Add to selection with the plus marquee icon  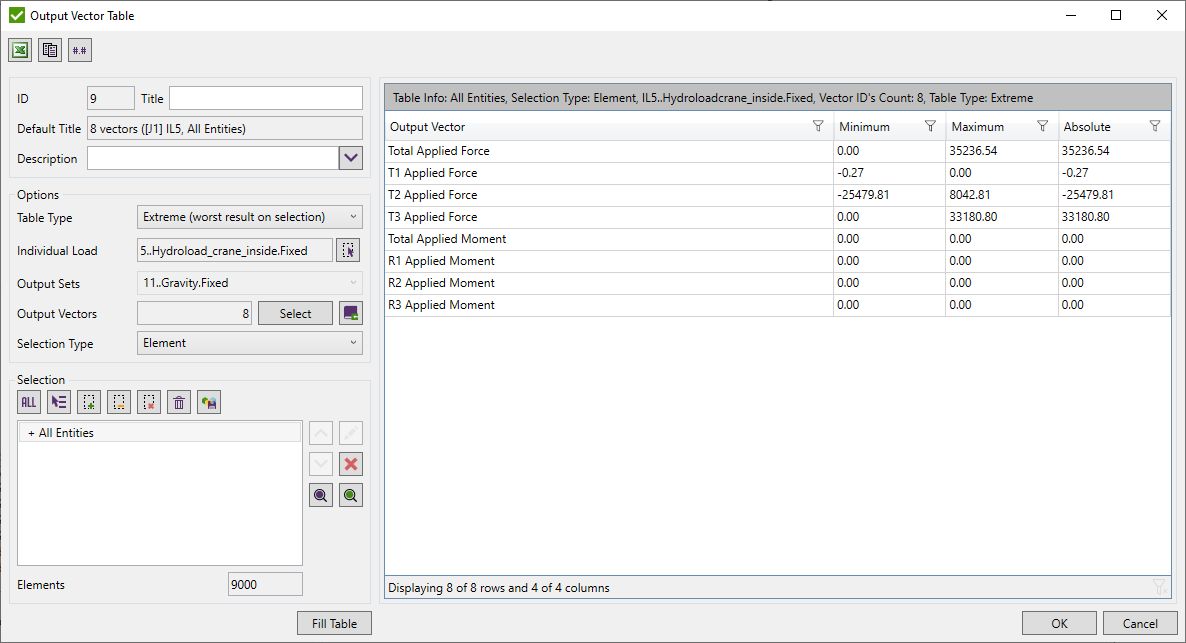click(x=88, y=401)
